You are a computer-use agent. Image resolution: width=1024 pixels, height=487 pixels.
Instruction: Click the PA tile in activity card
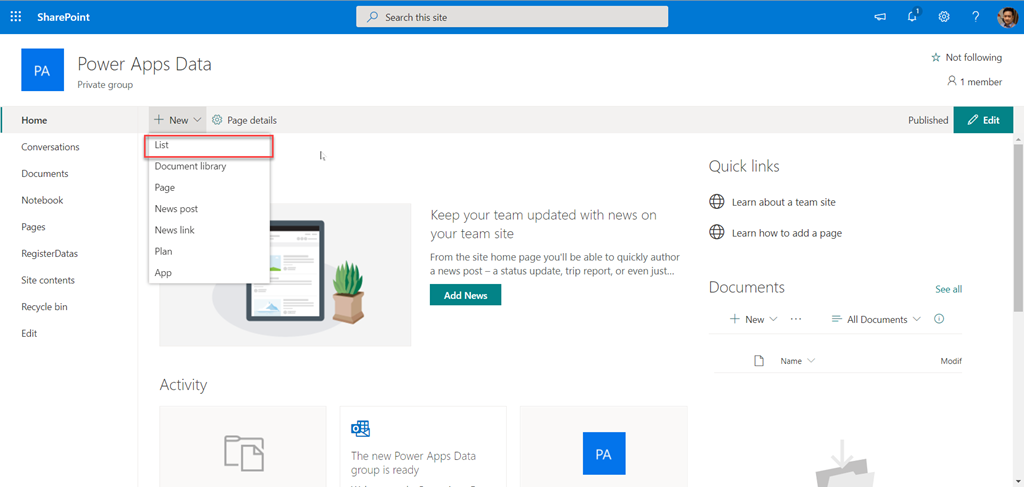click(x=604, y=454)
